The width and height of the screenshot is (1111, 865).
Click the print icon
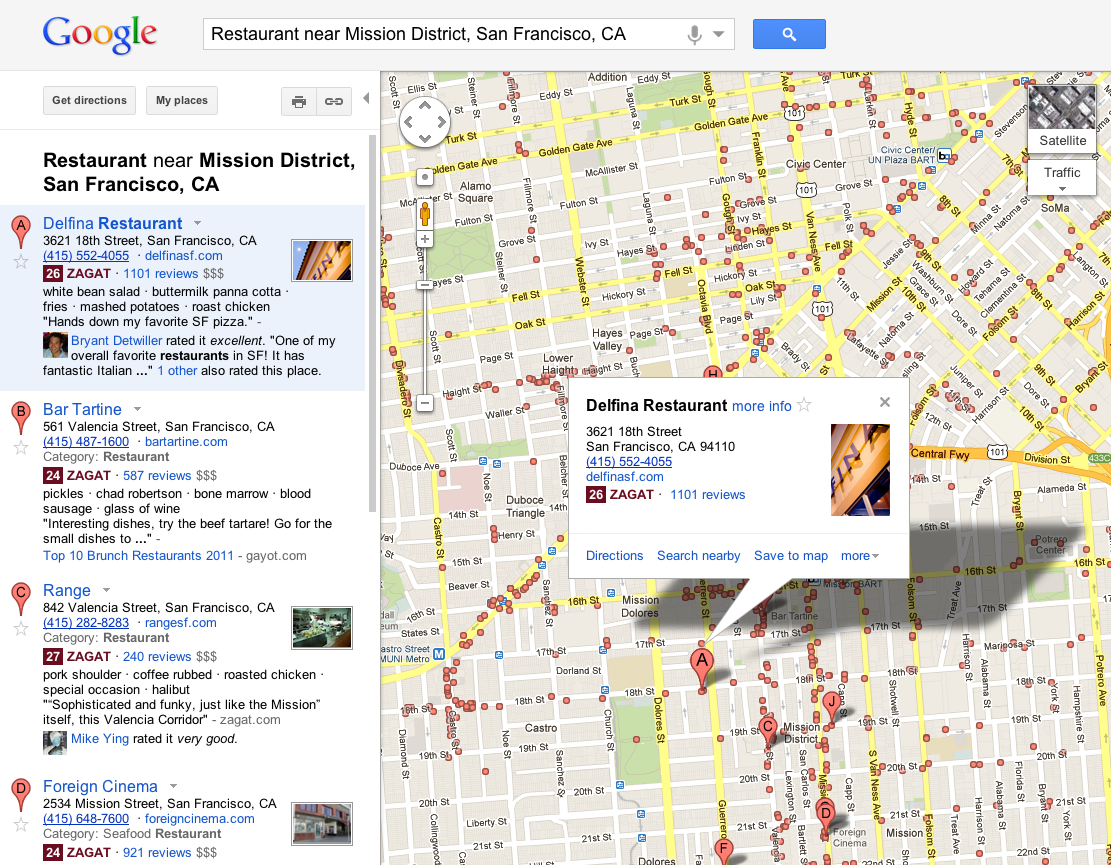[298, 101]
